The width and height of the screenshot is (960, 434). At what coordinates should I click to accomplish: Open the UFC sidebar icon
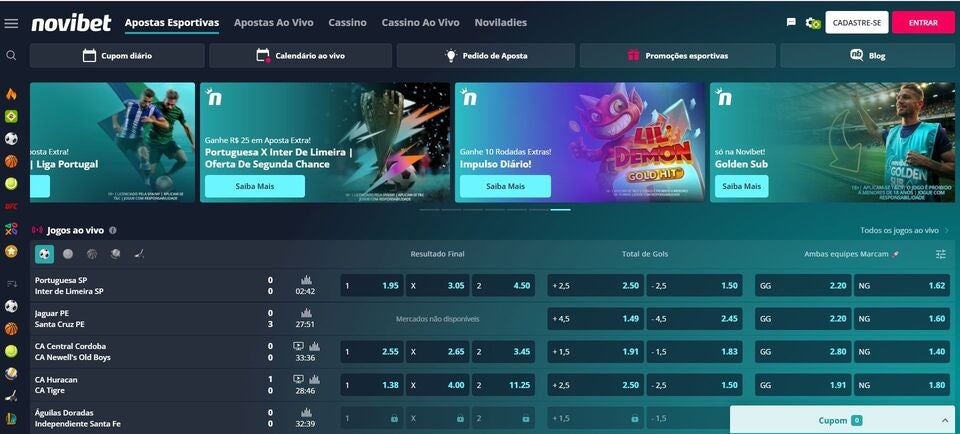pyautogui.click(x=11, y=206)
